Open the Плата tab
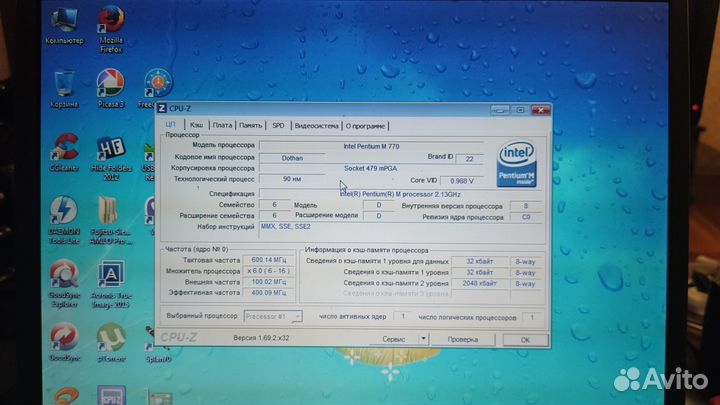This screenshot has height=405, width=720. pyautogui.click(x=222, y=125)
